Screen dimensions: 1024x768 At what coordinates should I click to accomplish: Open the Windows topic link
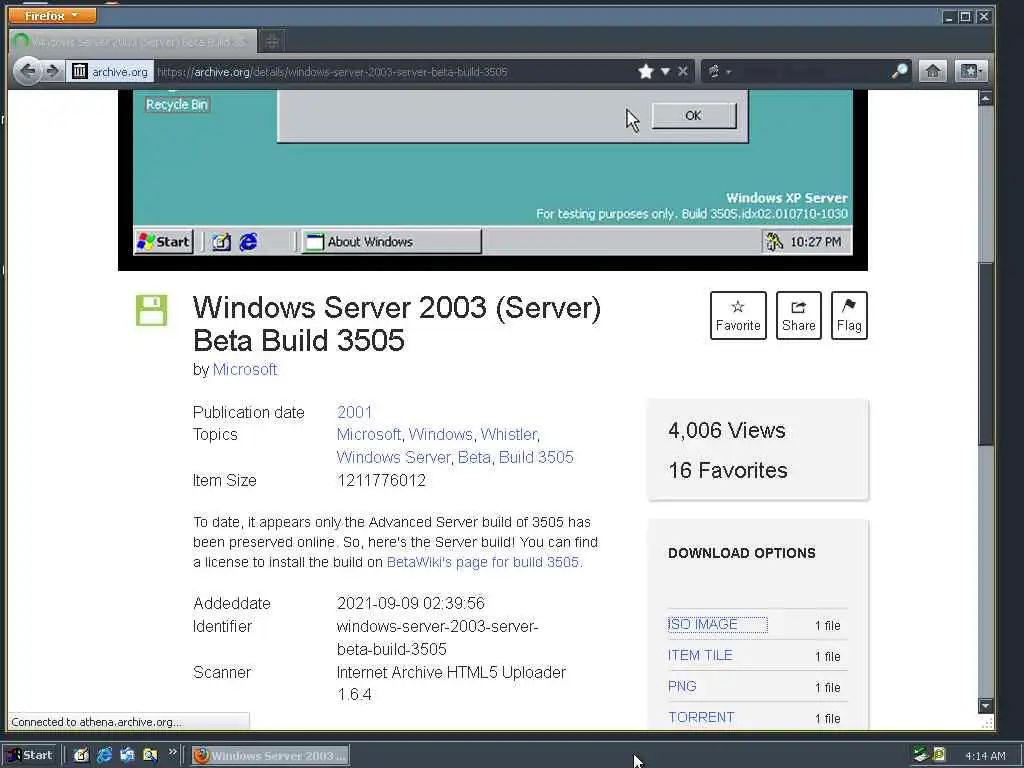pyautogui.click(x=441, y=434)
